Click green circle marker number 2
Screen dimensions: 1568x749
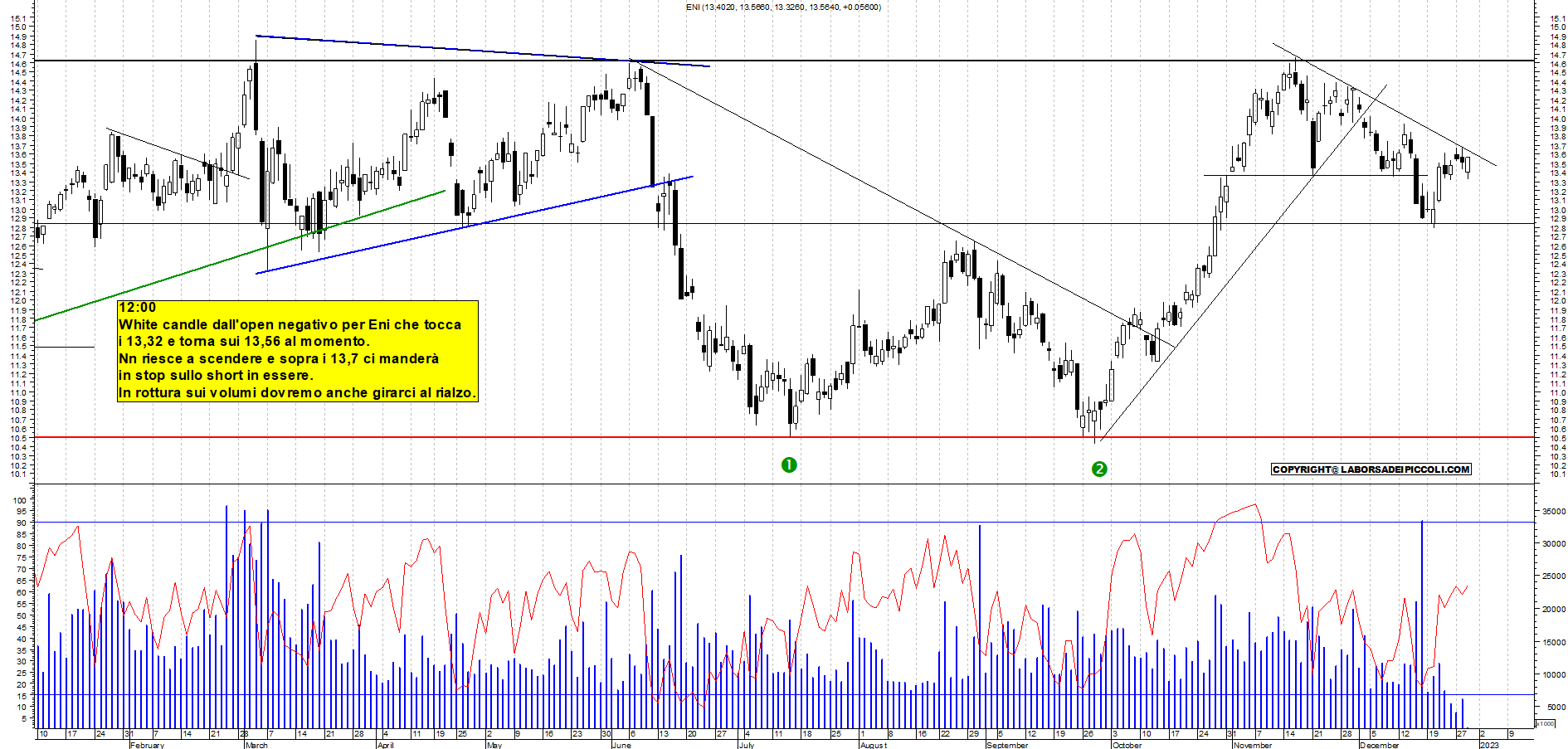(x=1099, y=469)
